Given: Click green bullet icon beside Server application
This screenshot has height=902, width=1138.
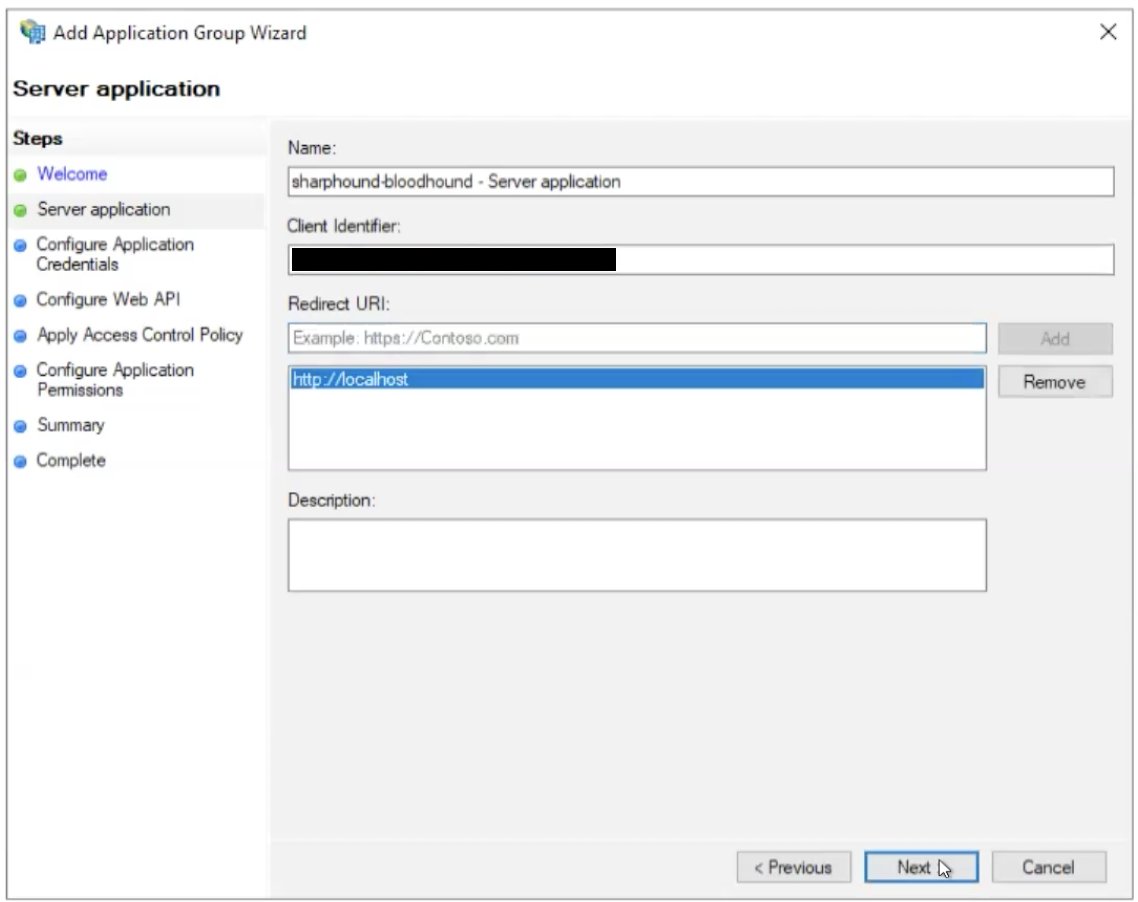Looking at the screenshot, I should tap(20, 210).
